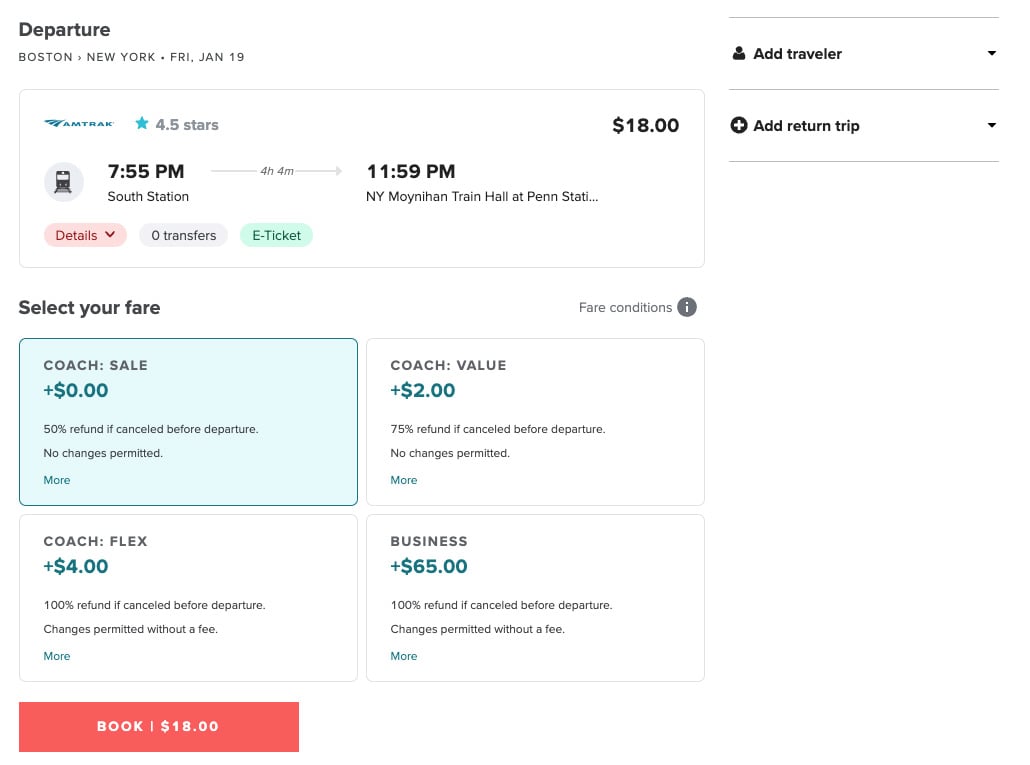Click the plus icon on Add return trip
Image resolution: width=1030 pixels, height=765 pixels.
738,125
